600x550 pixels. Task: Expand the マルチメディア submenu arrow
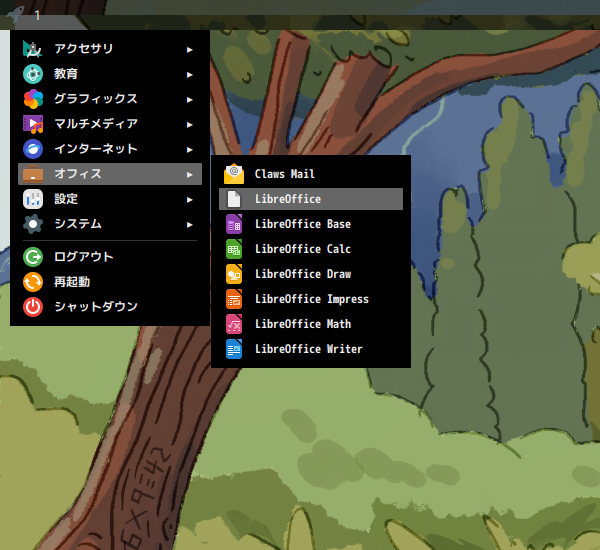coord(189,125)
